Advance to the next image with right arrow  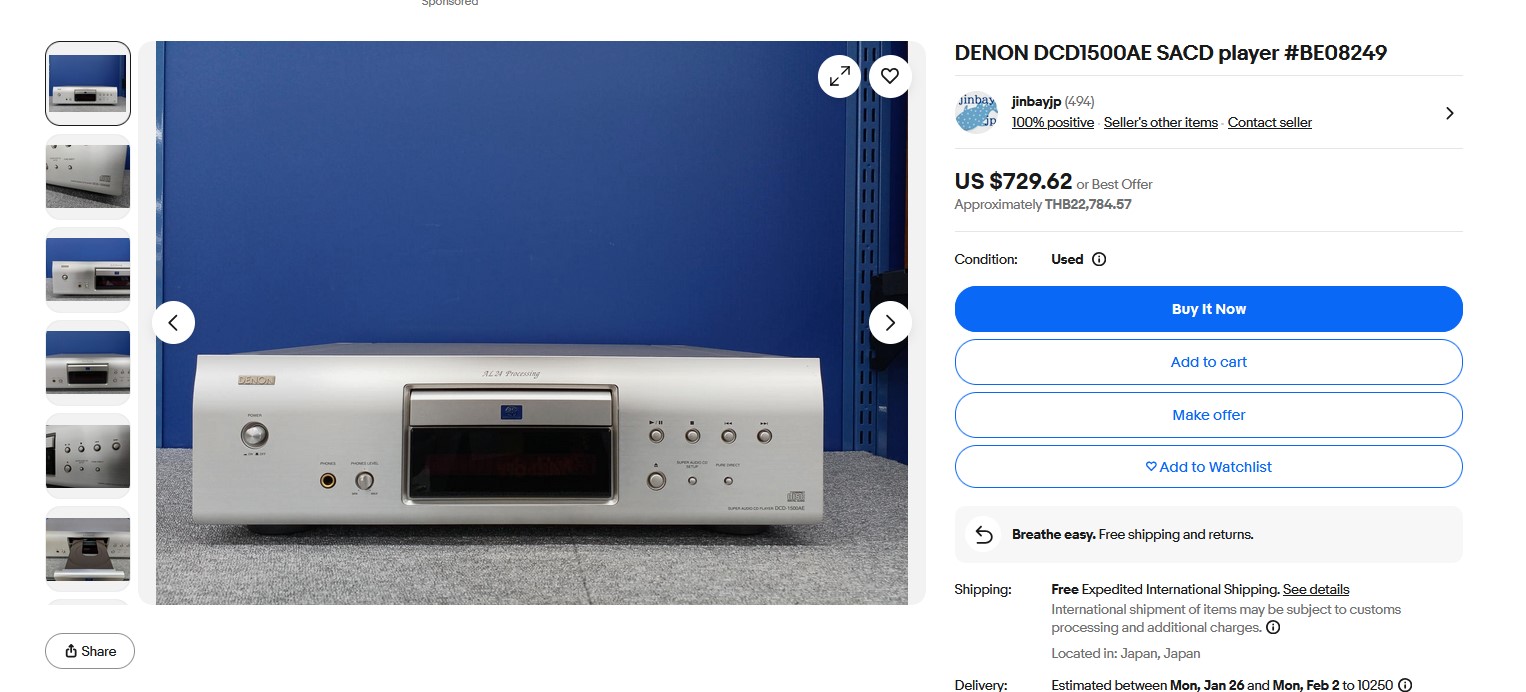point(890,322)
